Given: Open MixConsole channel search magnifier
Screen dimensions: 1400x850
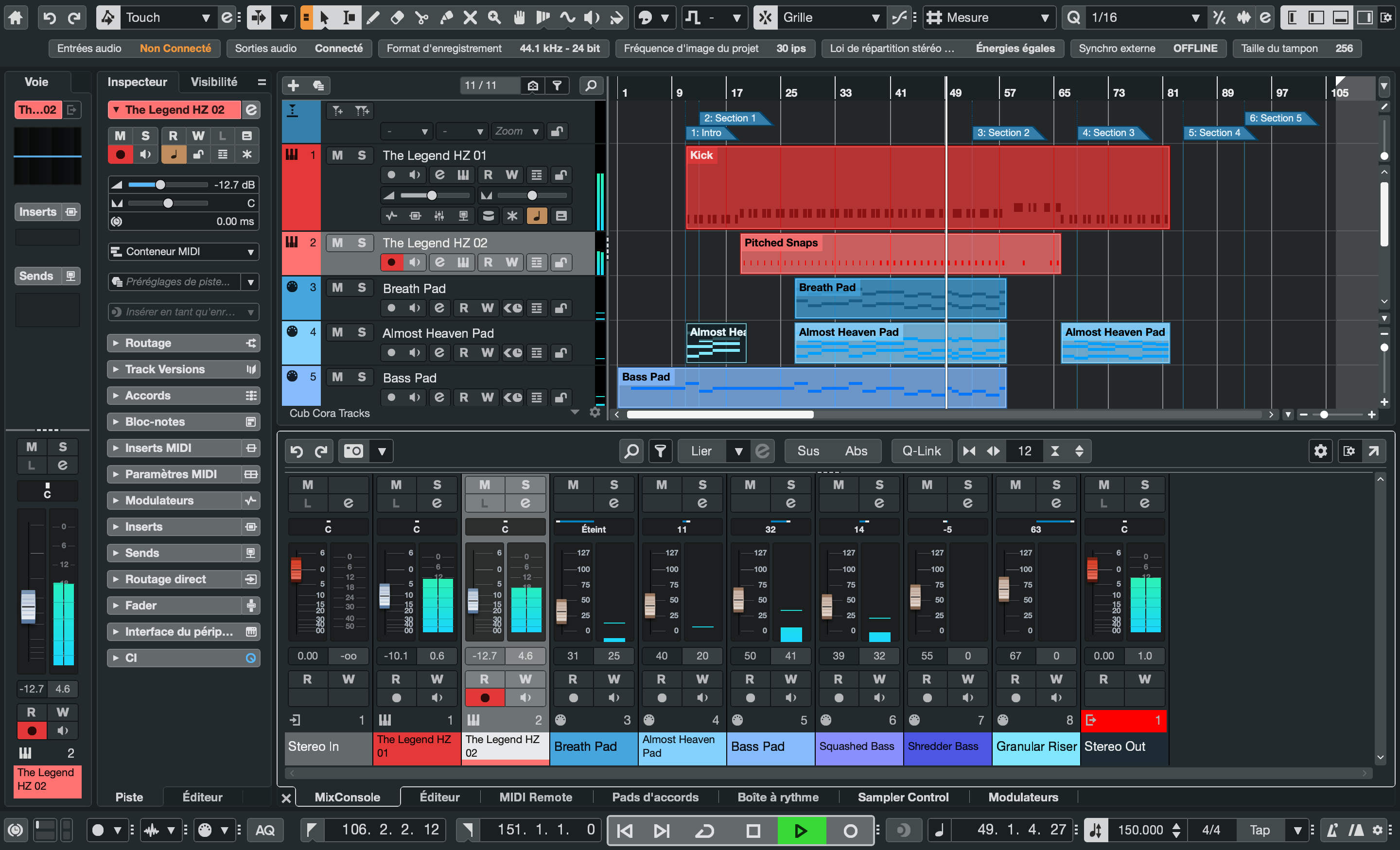Looking at the screenshot, I should (x=631, y=451).
